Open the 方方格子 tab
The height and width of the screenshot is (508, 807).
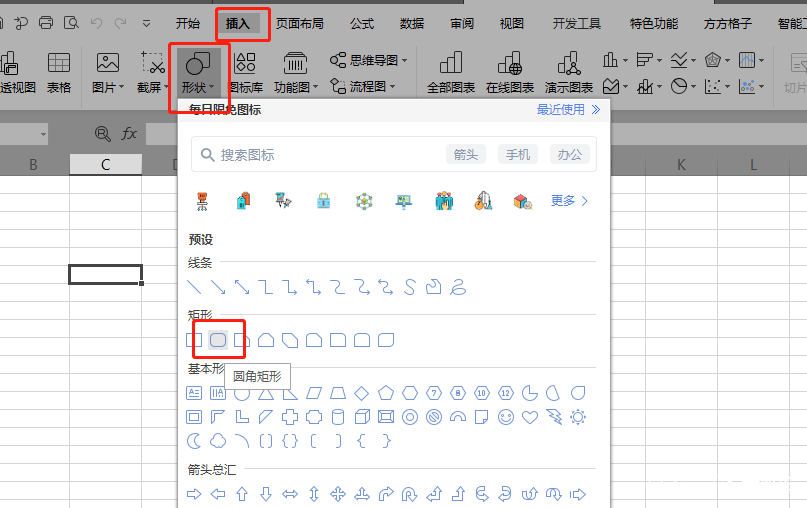pyautogui.click(x=728, y=24)
